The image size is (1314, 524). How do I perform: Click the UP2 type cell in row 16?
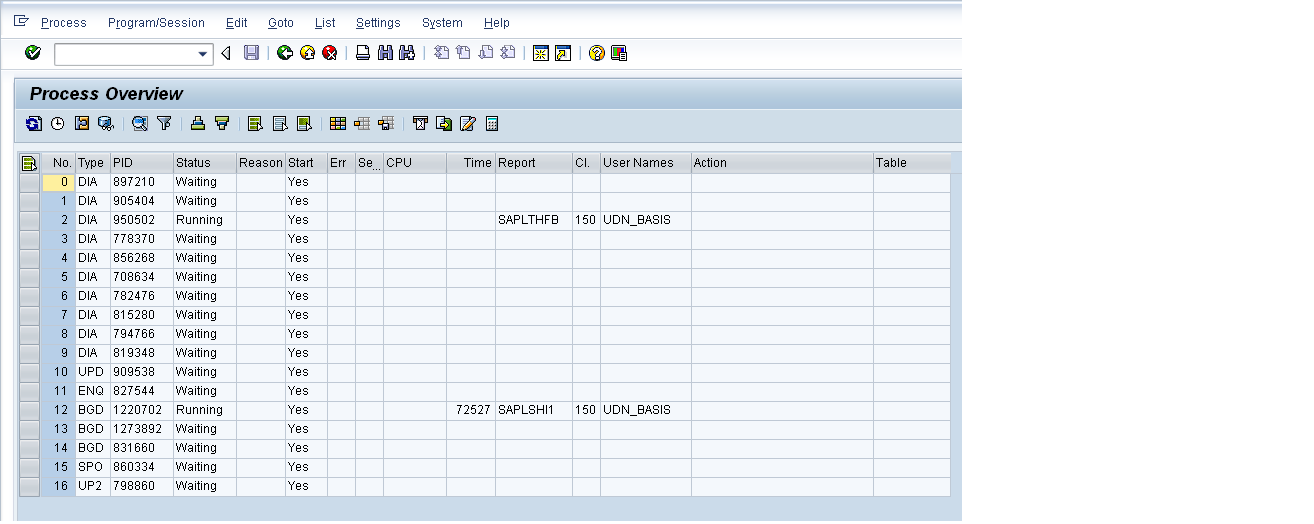(92, 486)
